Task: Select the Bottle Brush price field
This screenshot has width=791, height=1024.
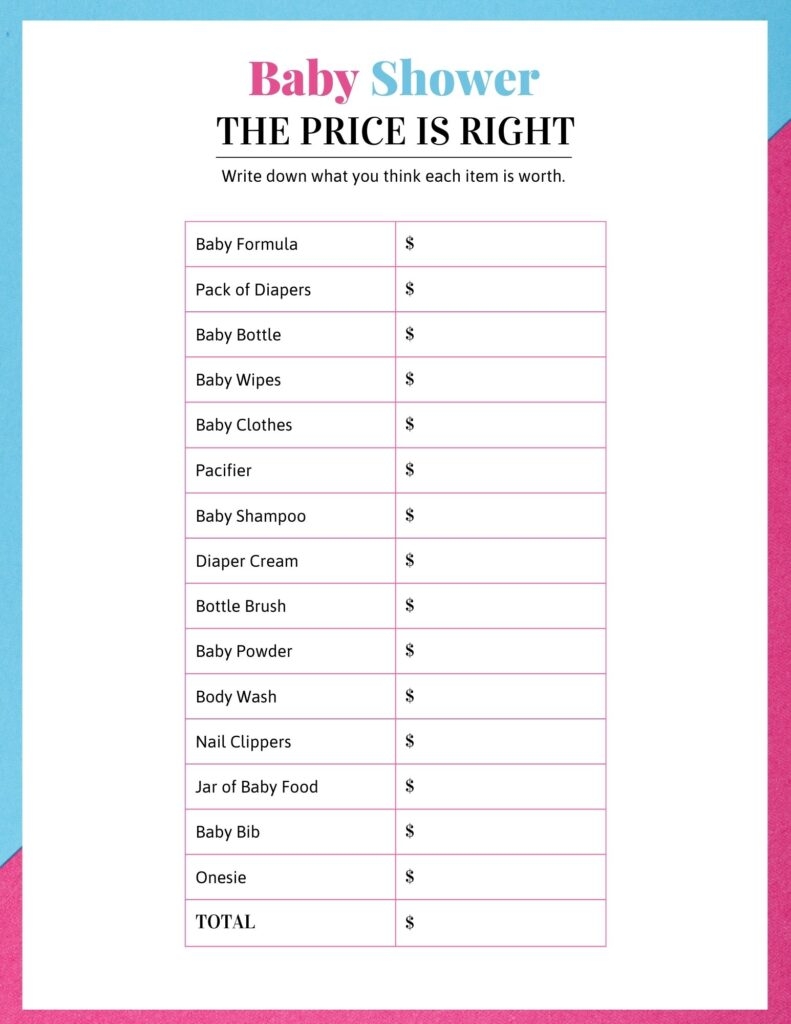Action: coord(500,606)
